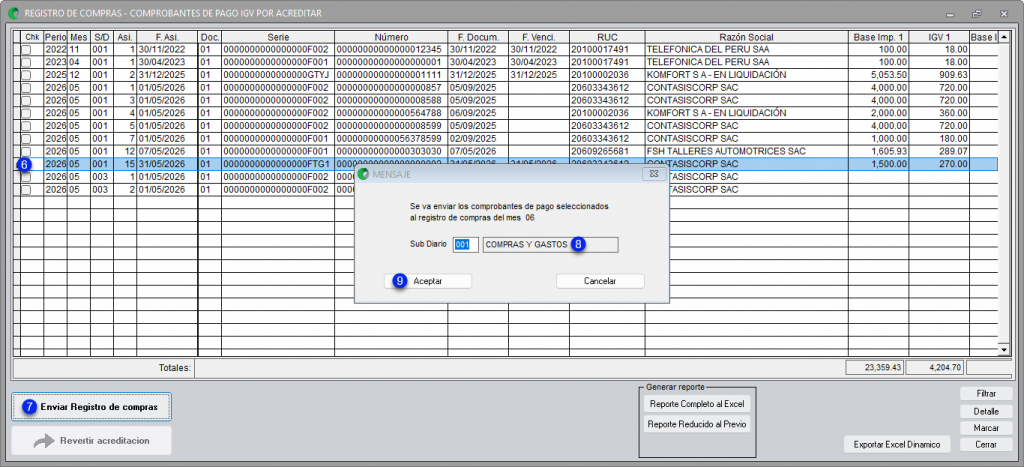Click the MENSAJE dialog logo icon
Image resolution: width=1024 pixels, height=467 pixels.
(363, 174)
